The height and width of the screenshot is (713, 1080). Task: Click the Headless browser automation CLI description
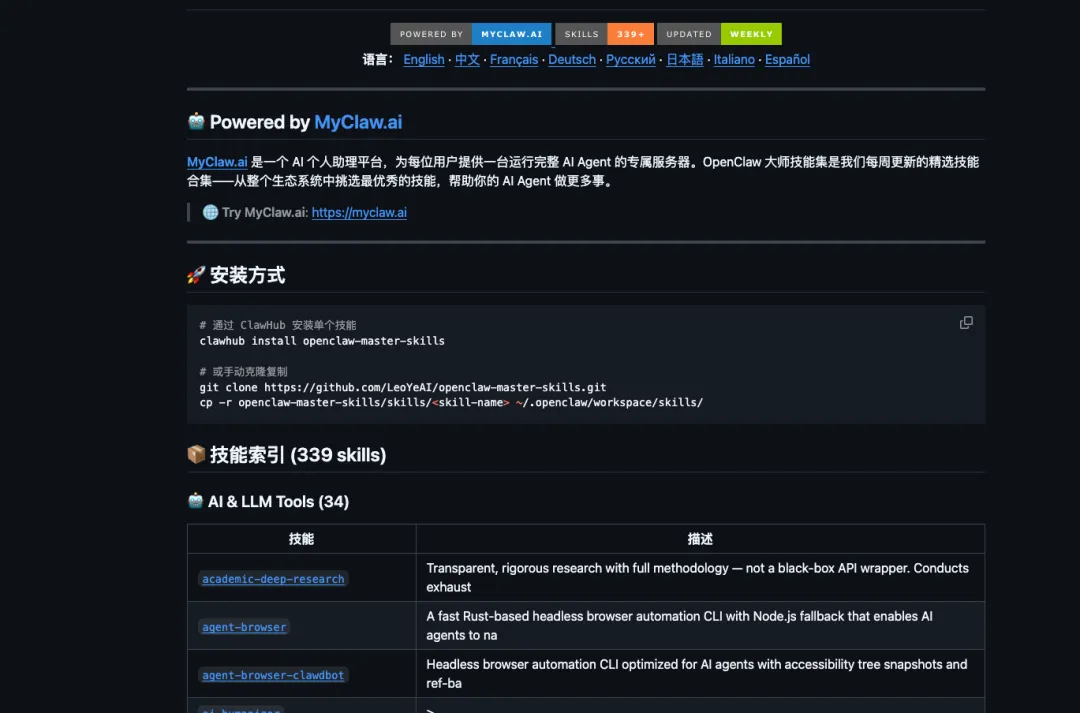696,674
